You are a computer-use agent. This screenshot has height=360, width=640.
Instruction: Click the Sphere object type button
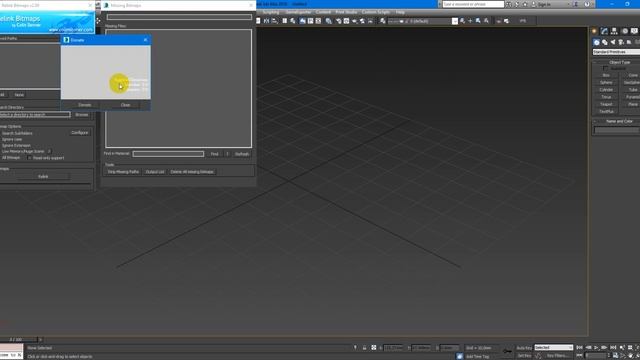[606, 82]
